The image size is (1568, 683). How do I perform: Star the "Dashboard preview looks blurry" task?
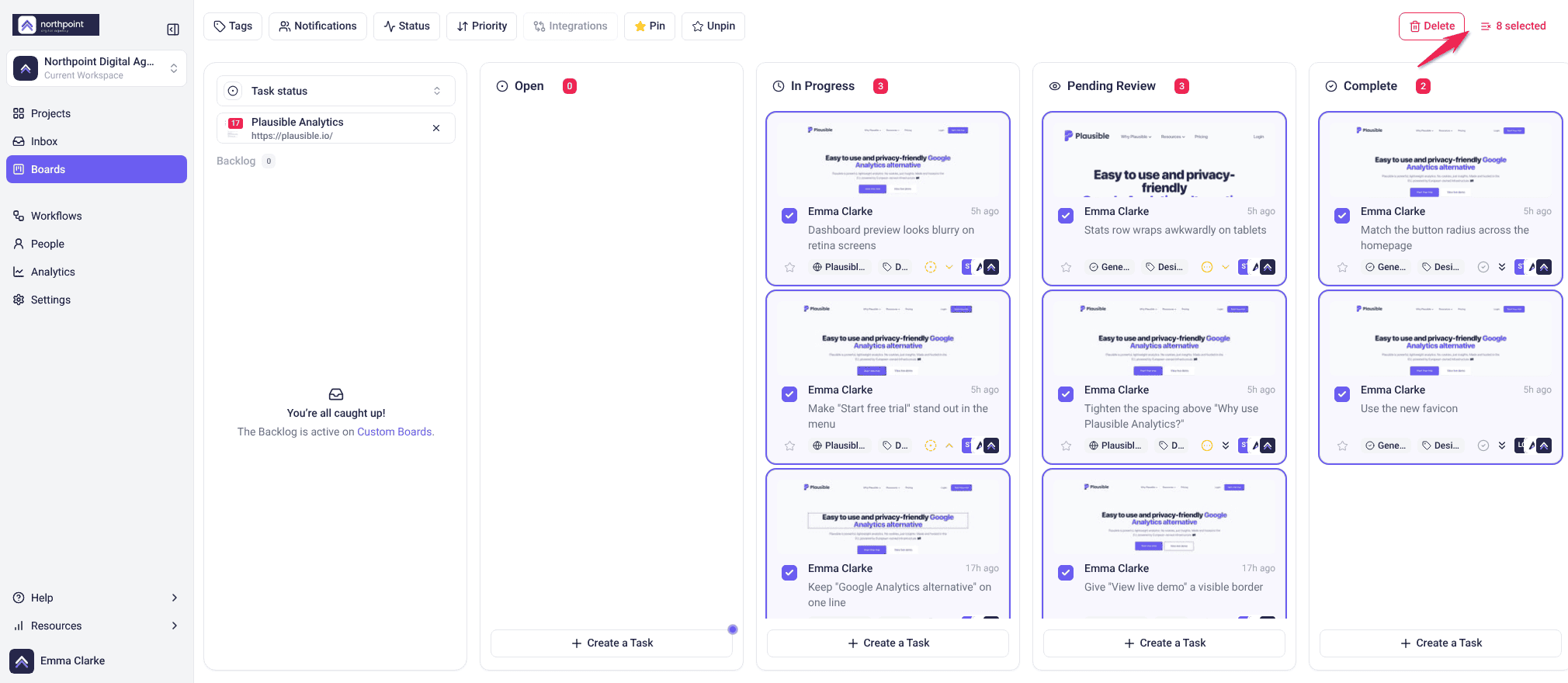789,267
